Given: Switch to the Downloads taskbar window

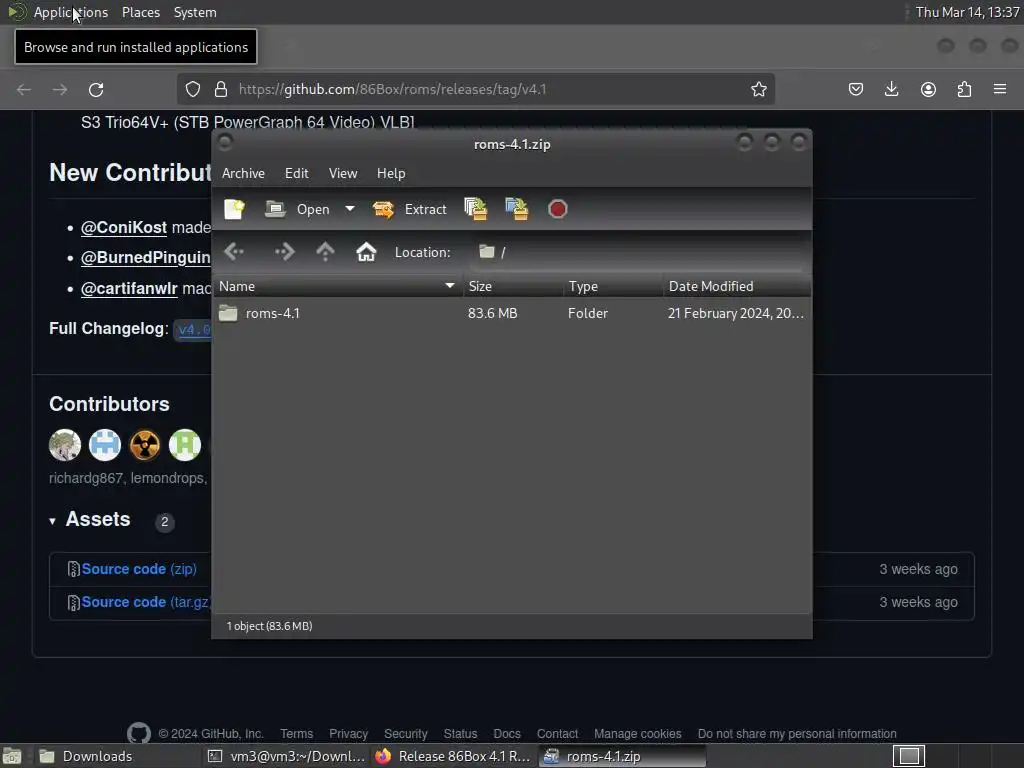Looking at the screenshot, I should click(116, 756).
